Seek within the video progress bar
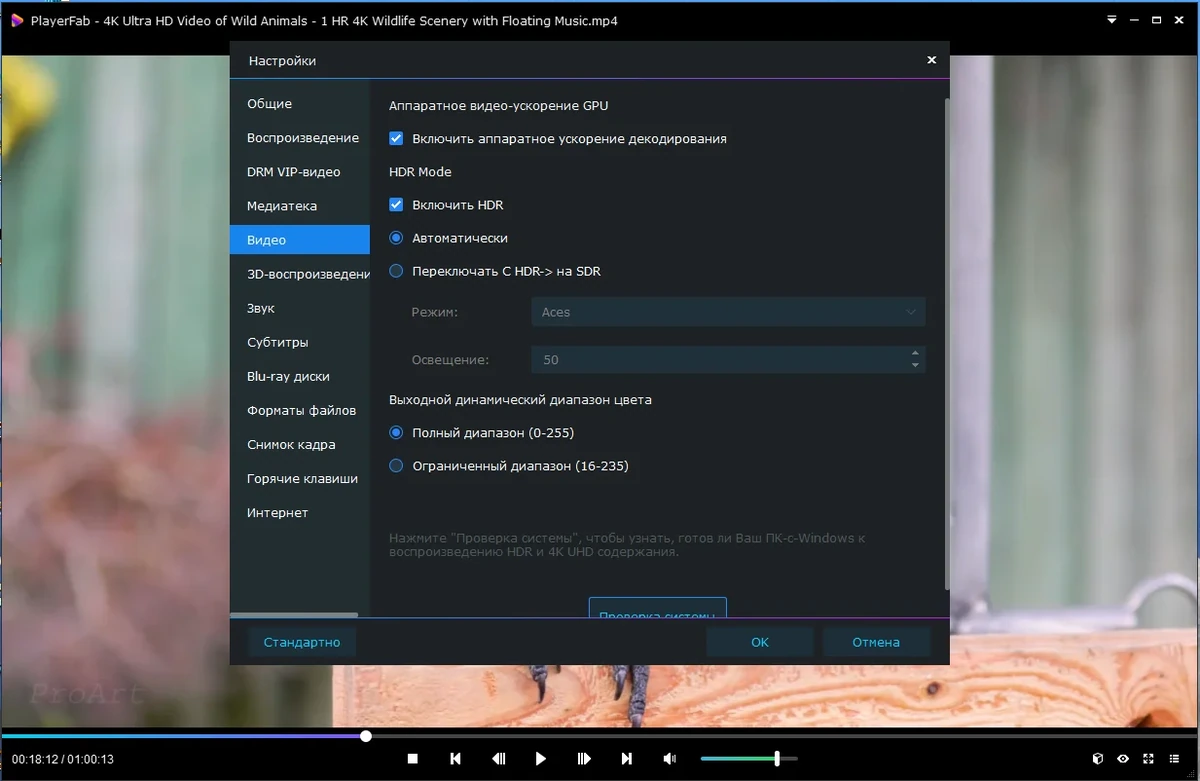1200x781 pixels. point(600,736)
